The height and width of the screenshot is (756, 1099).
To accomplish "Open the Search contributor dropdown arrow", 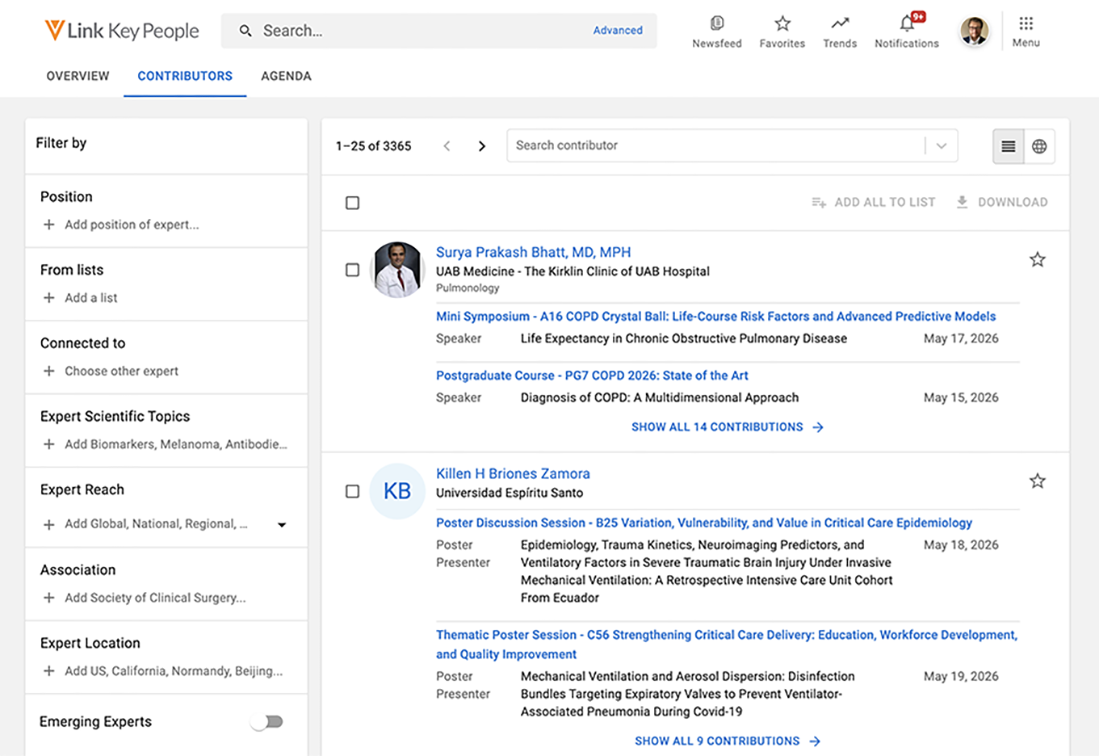I will [x=941, y=146].
